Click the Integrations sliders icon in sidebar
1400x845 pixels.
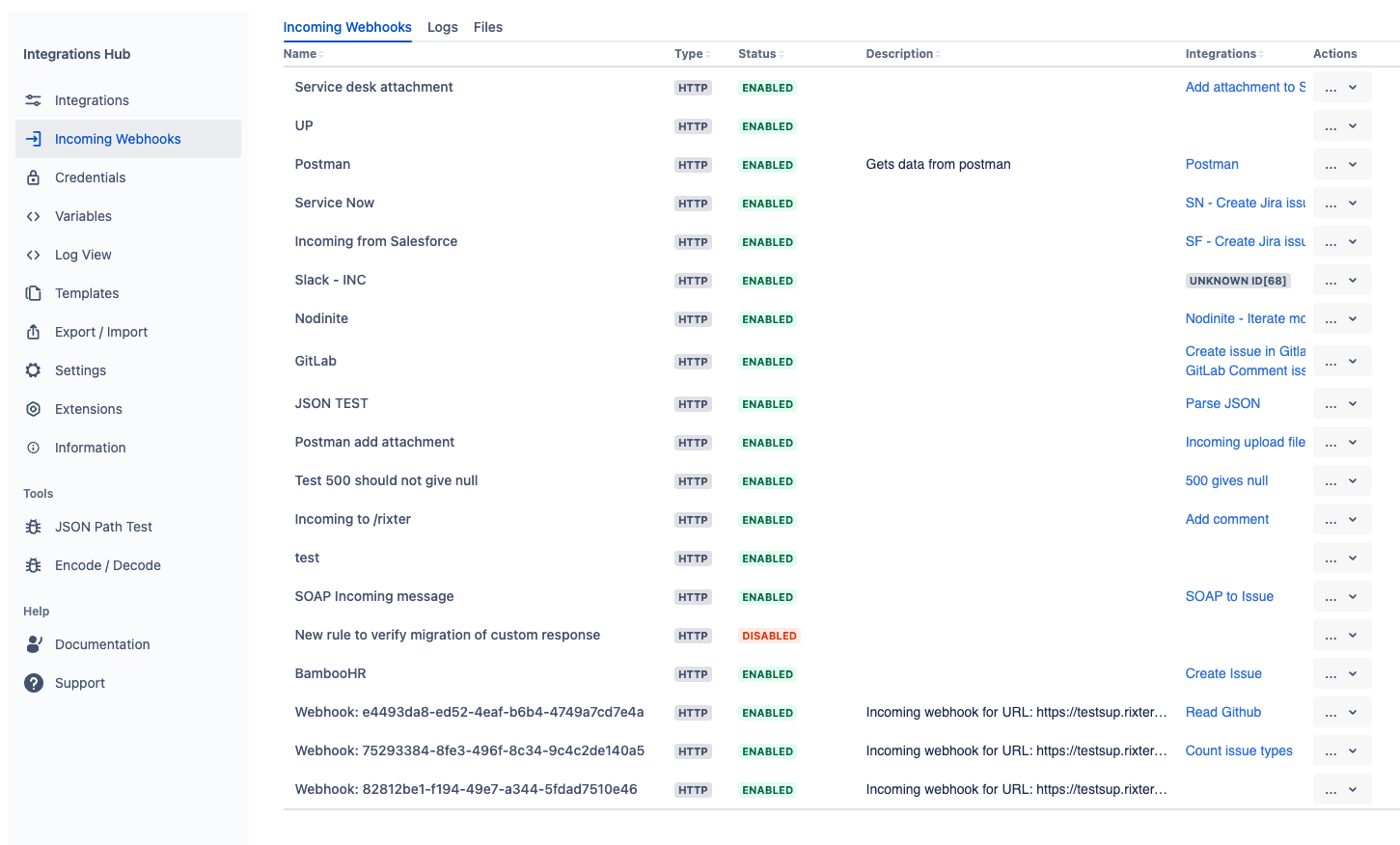34,100
